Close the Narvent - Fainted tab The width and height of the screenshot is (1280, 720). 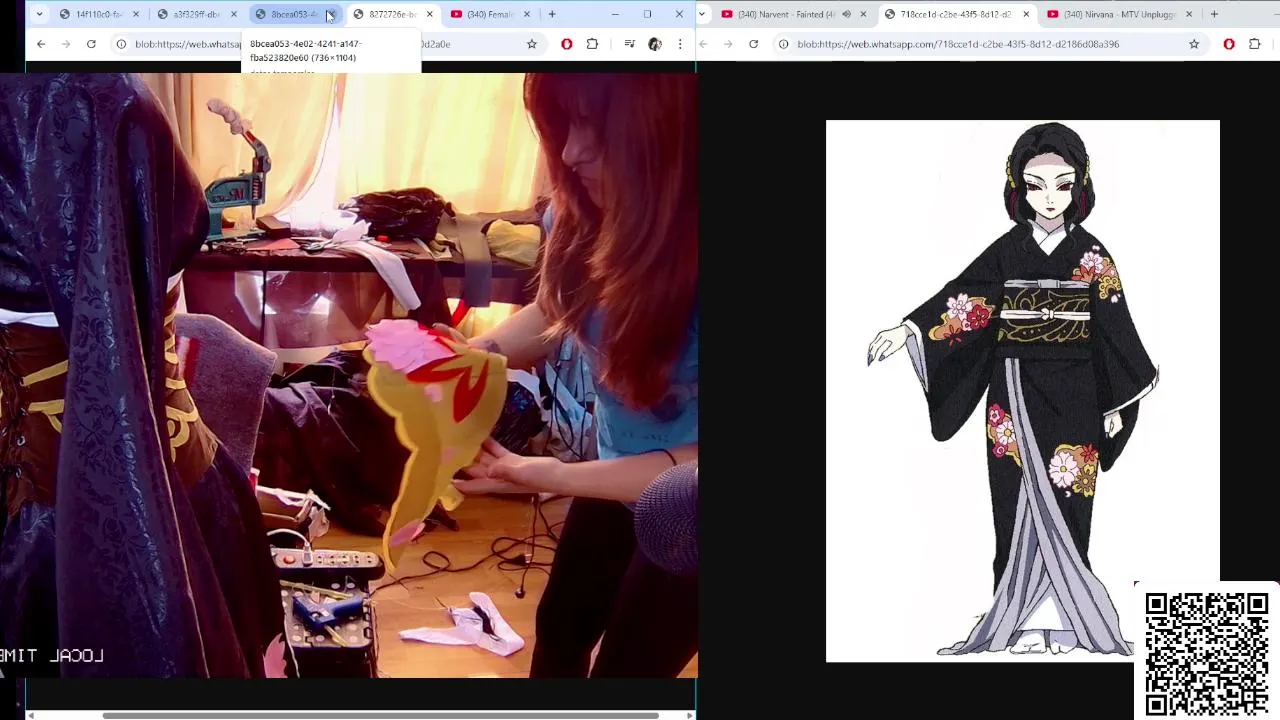point(864,14)
